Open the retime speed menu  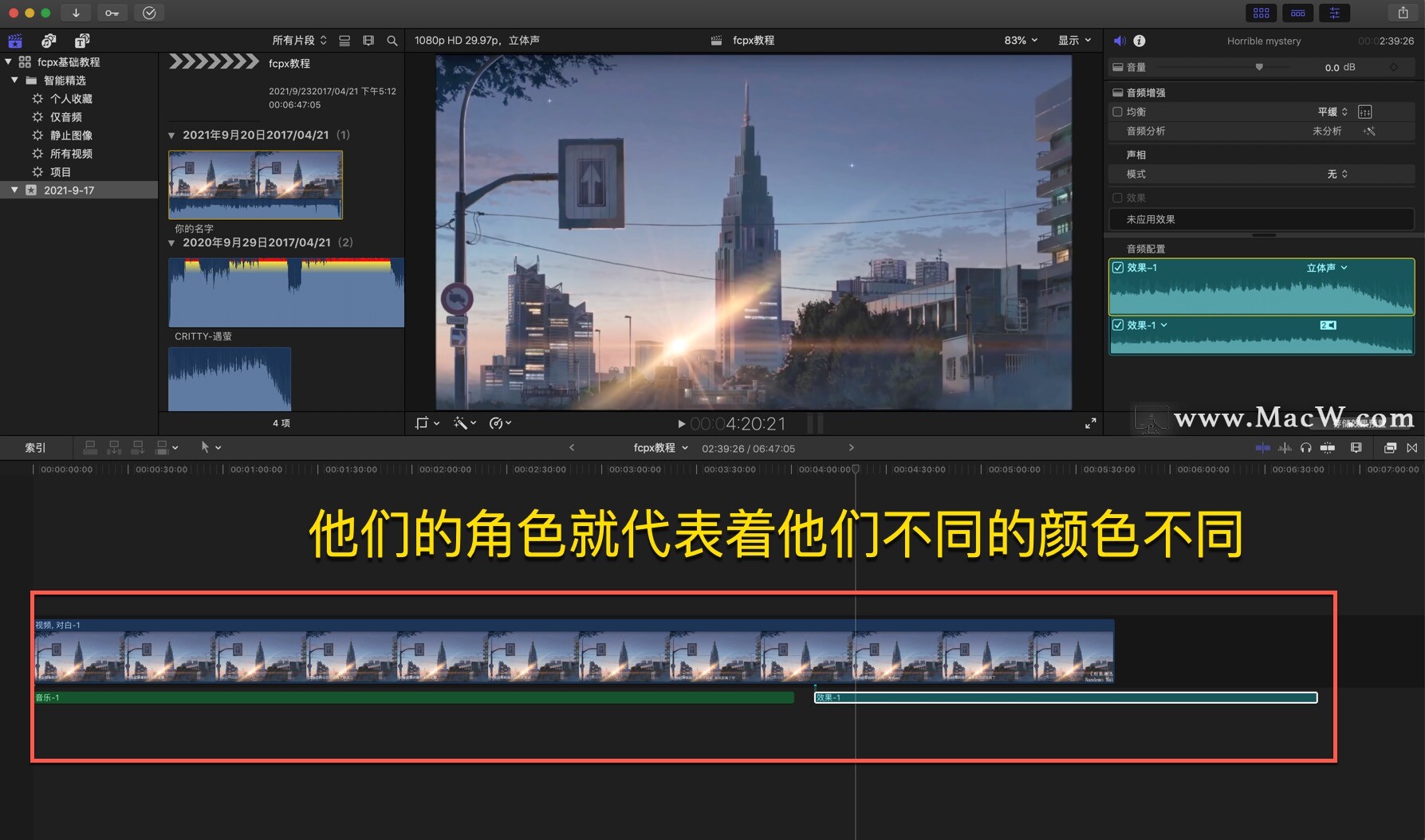click(x=500, y=423)
